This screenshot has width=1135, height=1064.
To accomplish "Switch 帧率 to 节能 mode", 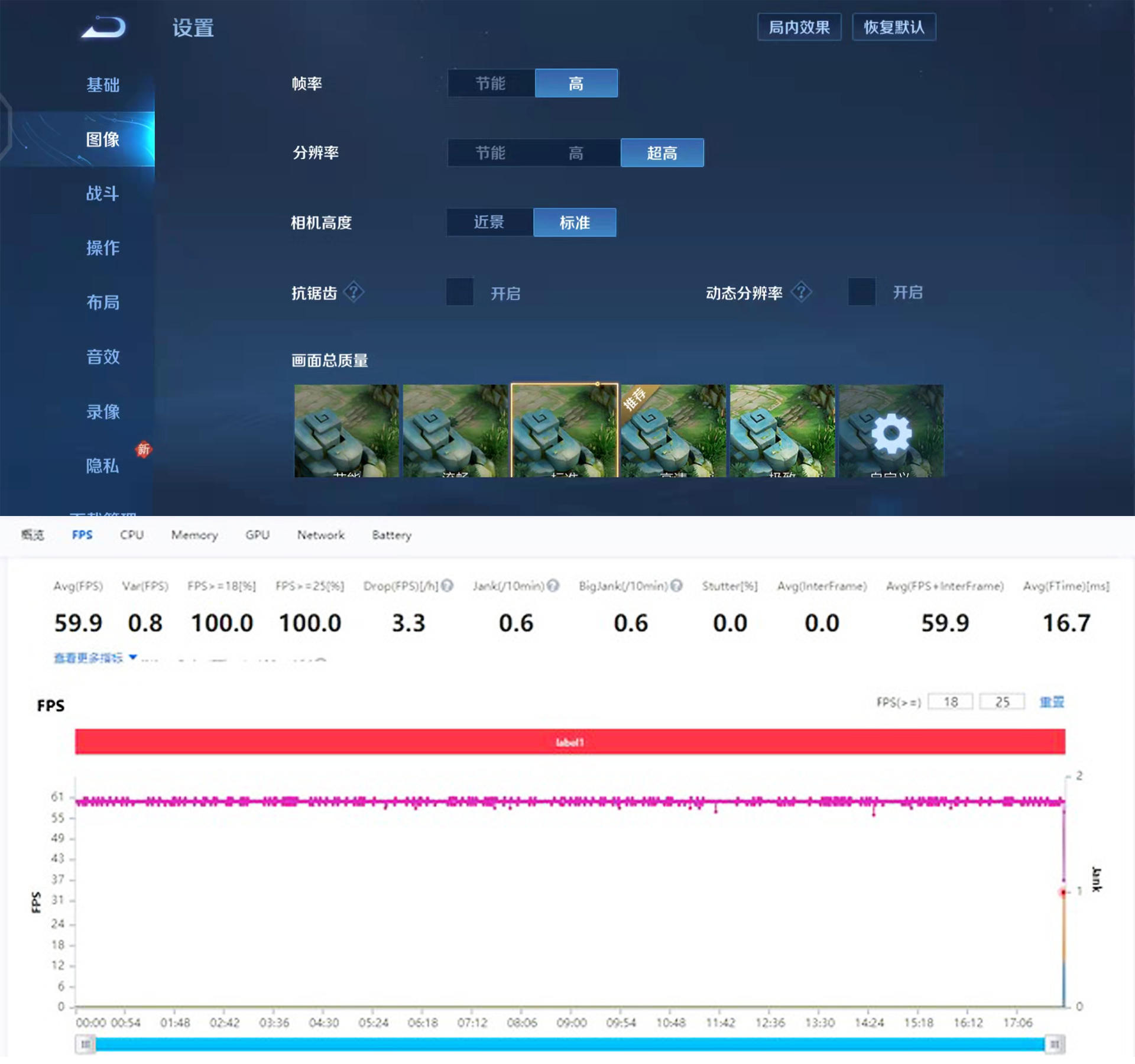I will [x=491, y=83].
